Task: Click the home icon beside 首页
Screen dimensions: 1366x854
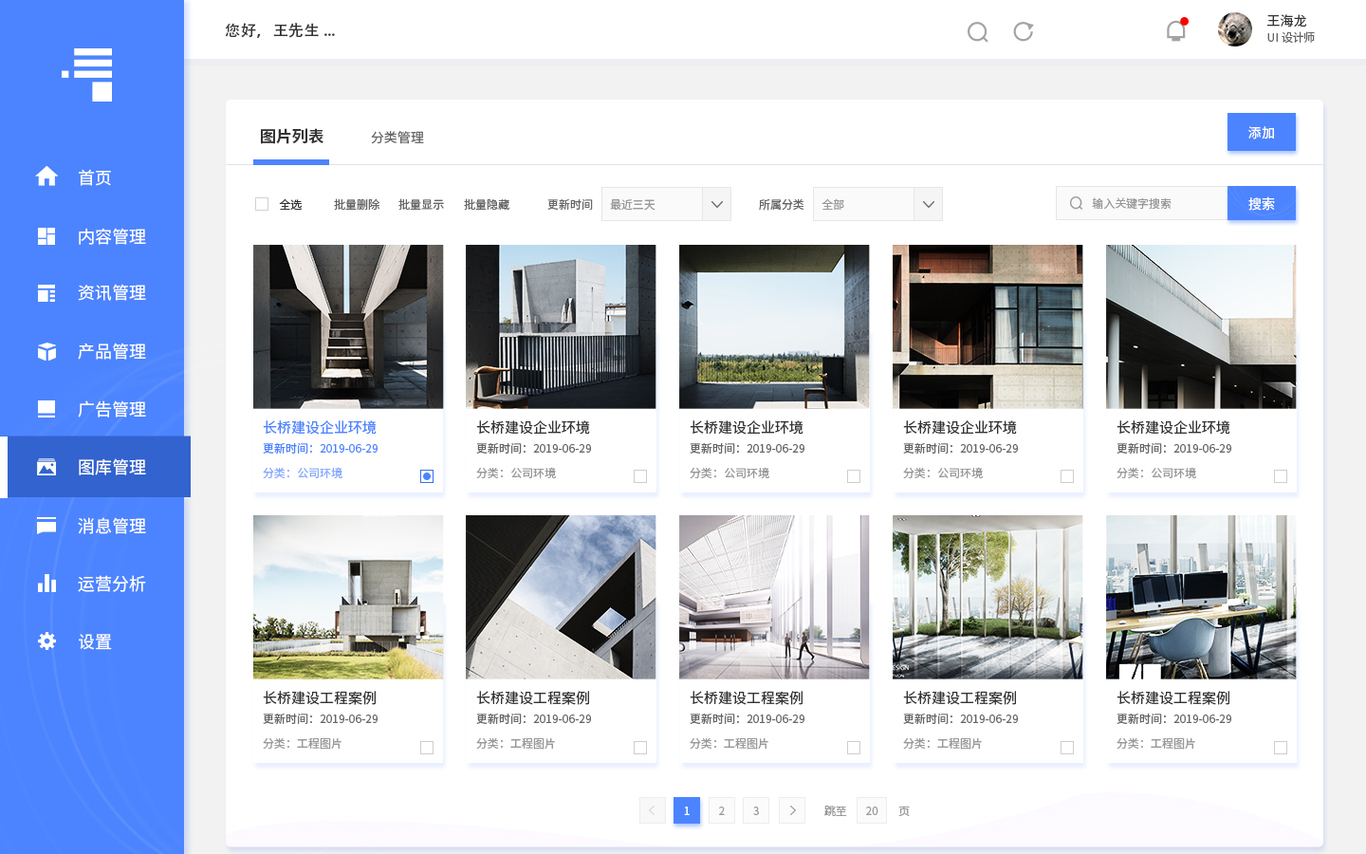Action: pyautogui.click(x=47, y=176)
